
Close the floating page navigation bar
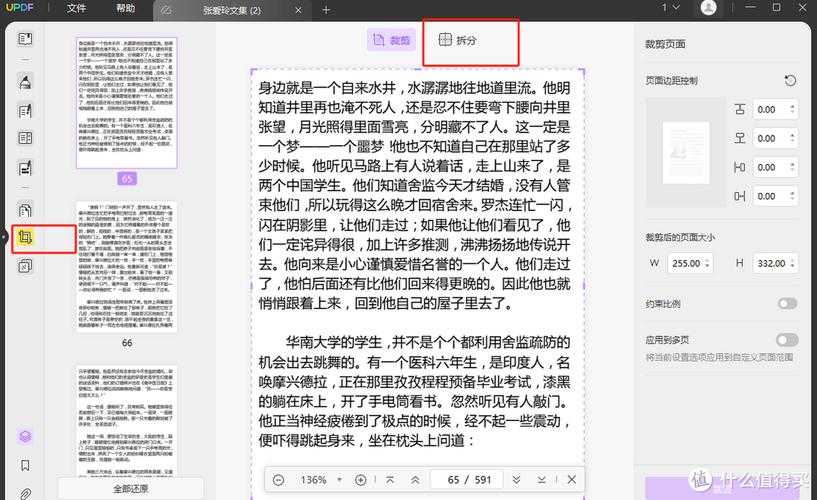(572, 480)
